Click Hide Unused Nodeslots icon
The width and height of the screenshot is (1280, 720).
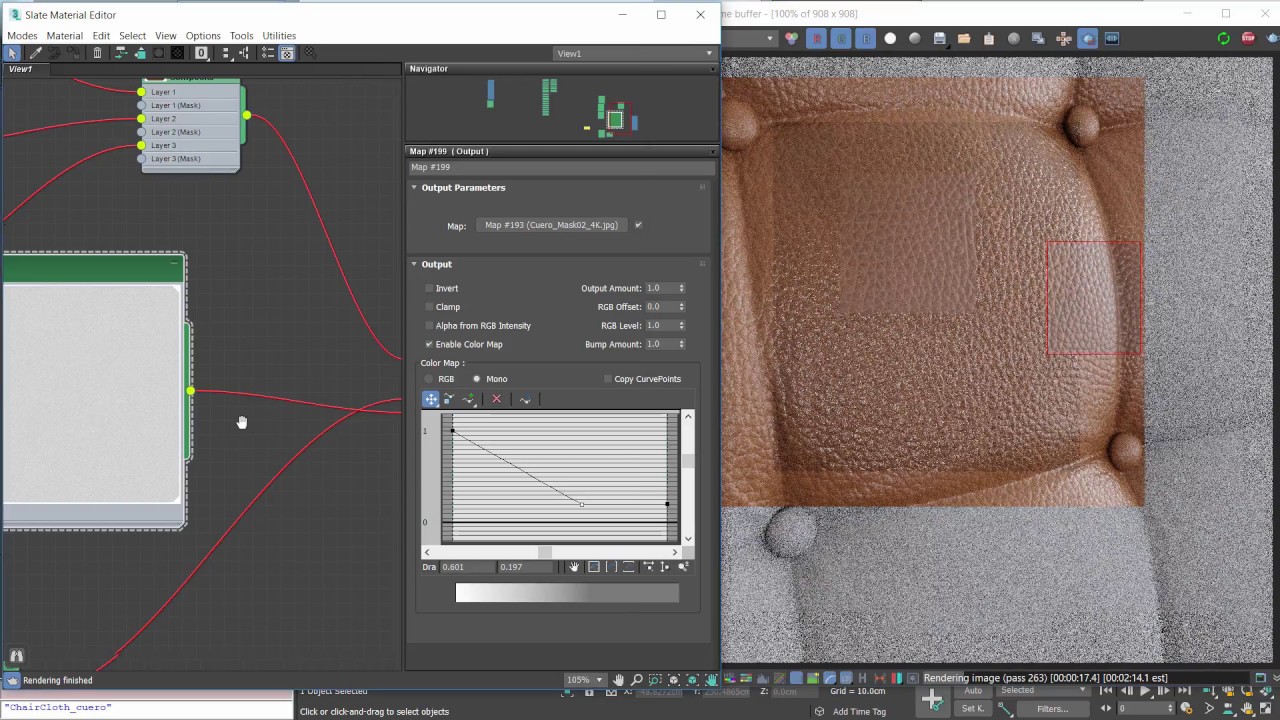140,53
